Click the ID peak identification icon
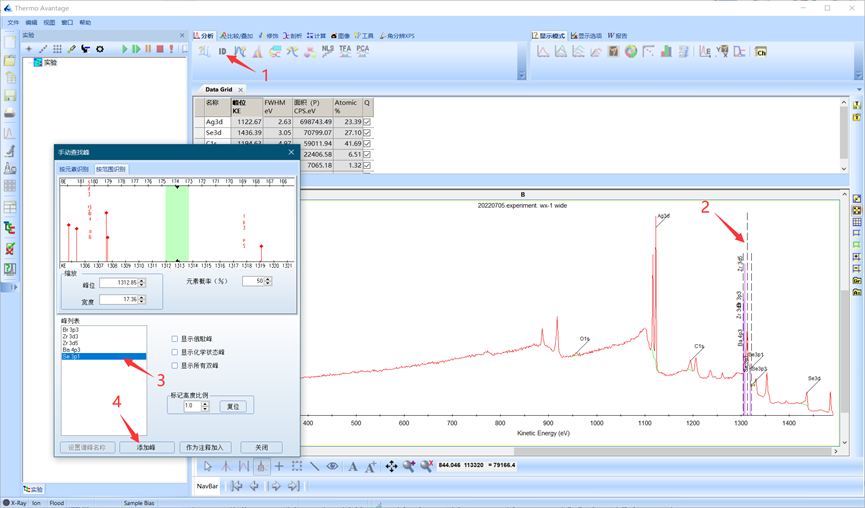The width and height of the screenshot is (865, 508). click(x=222, y=51)
